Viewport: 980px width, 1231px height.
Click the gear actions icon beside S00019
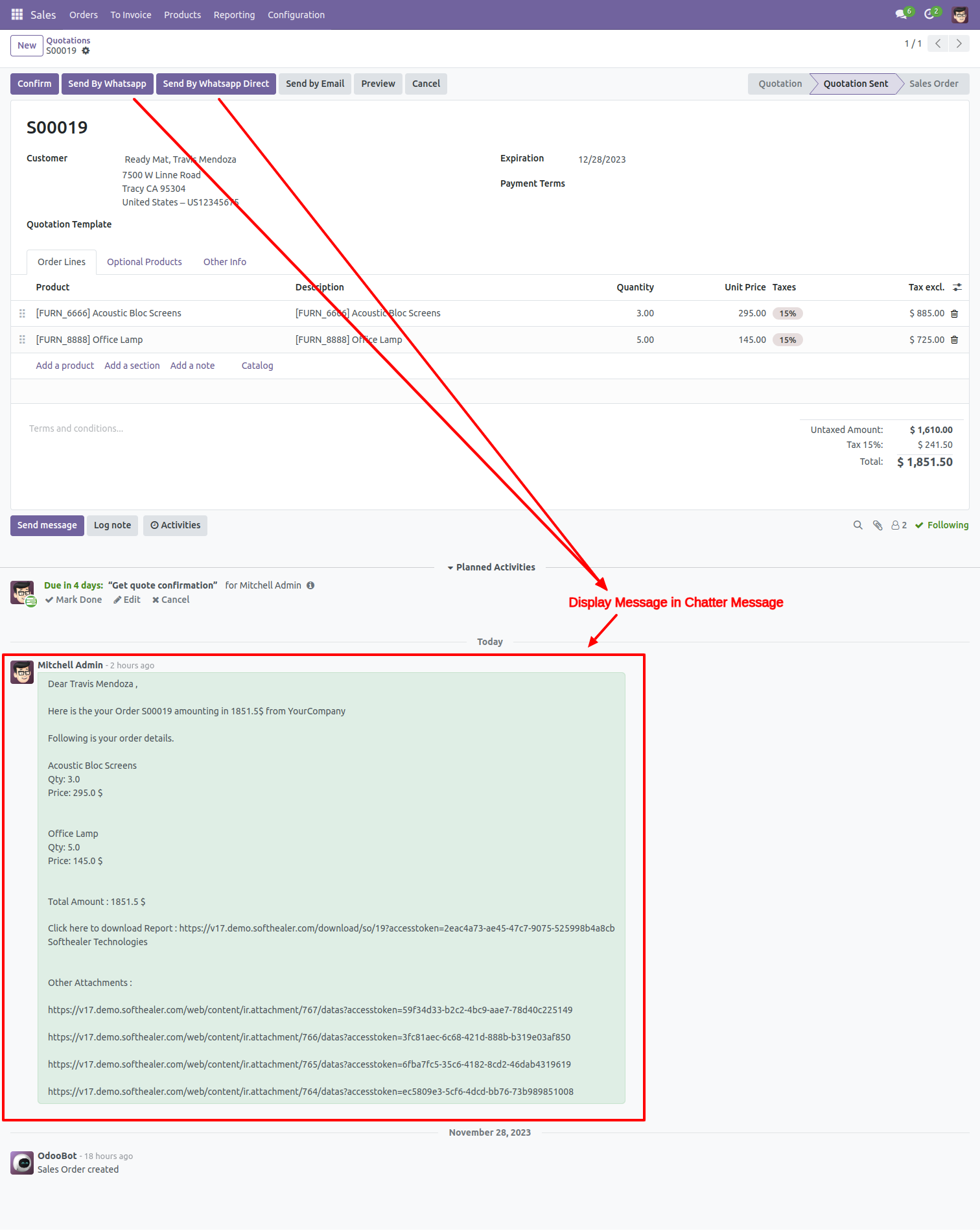[86, 51]
